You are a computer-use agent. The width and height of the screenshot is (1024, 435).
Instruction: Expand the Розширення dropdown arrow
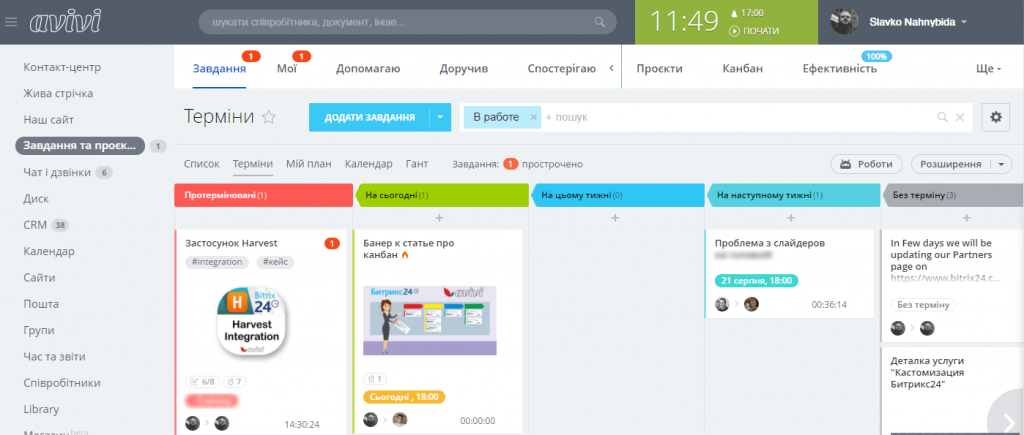(x=1001, y=165)
